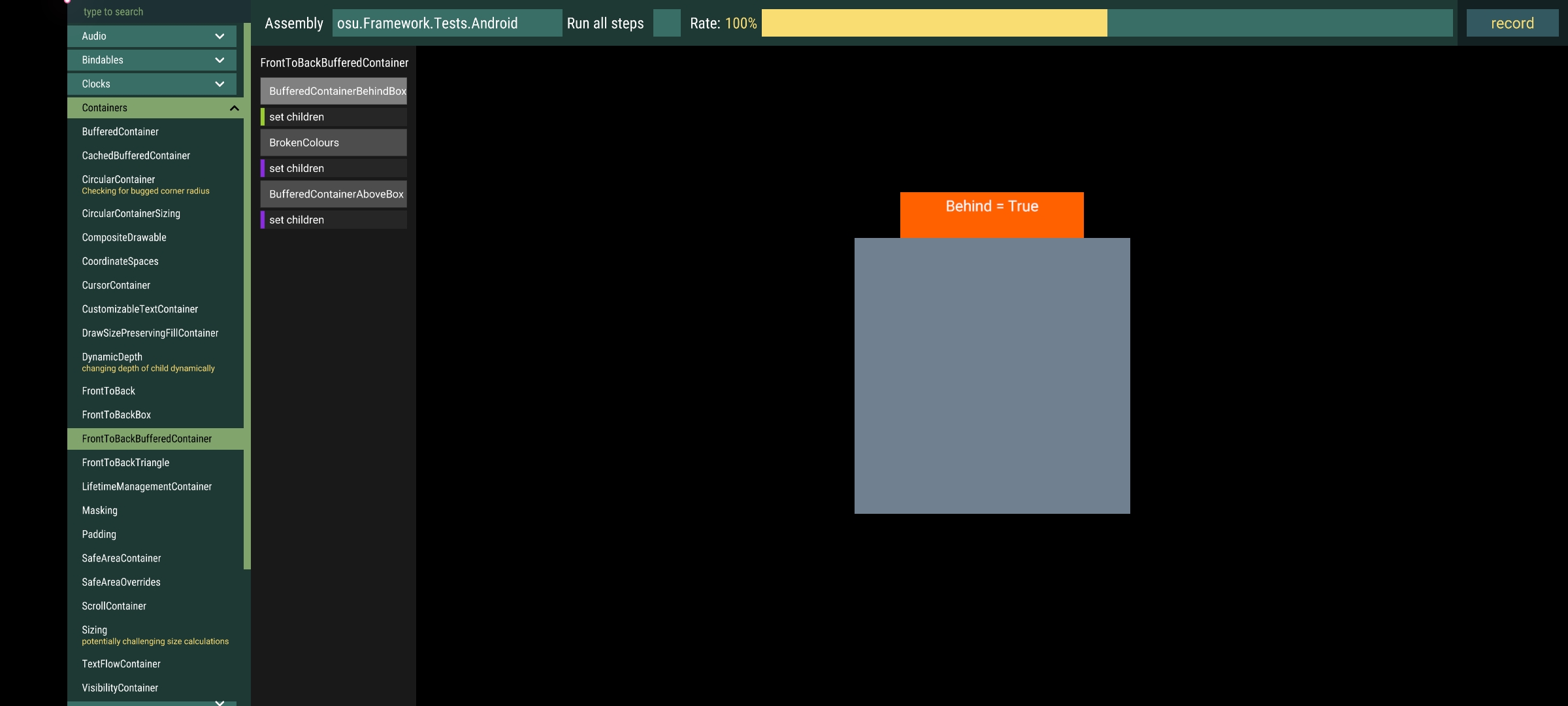
Task: Open the ScrollContainer test
Action: (x=155, y=606)
